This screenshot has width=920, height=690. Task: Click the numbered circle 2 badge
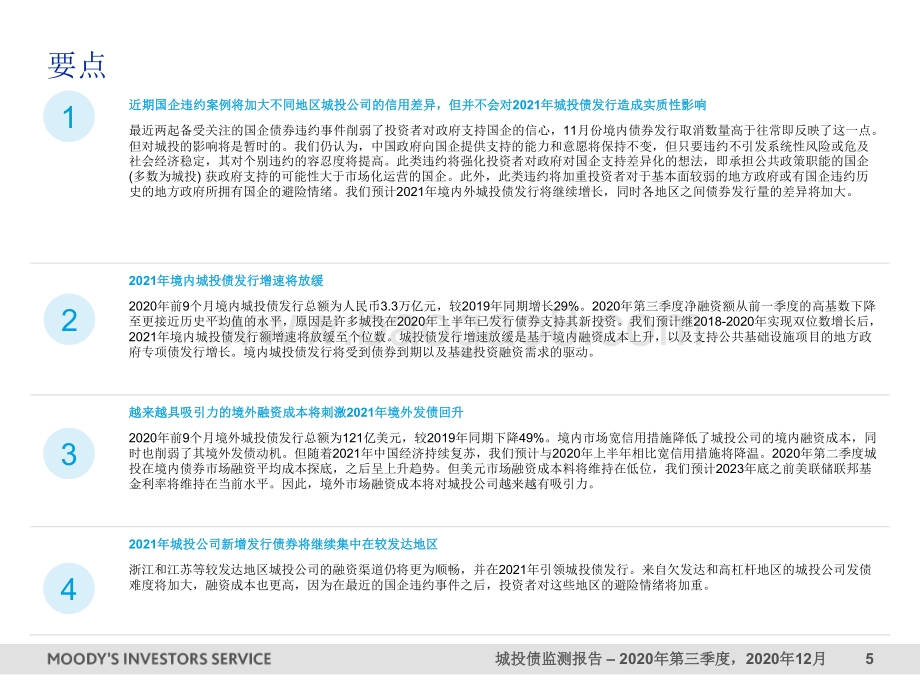coord(69,320)
